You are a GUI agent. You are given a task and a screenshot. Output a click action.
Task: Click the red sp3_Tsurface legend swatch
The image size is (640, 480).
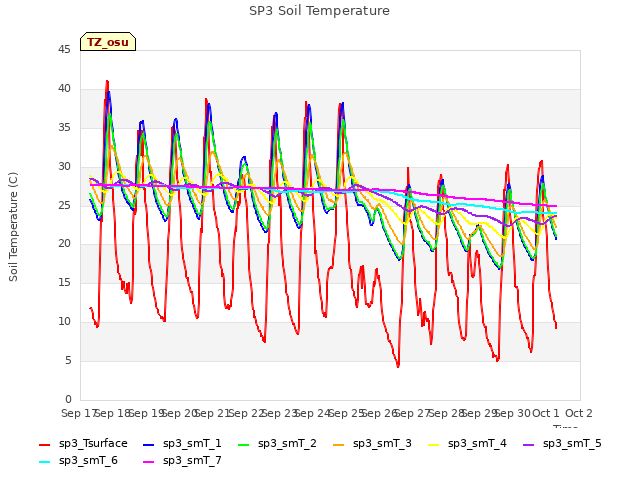[44, 444]
